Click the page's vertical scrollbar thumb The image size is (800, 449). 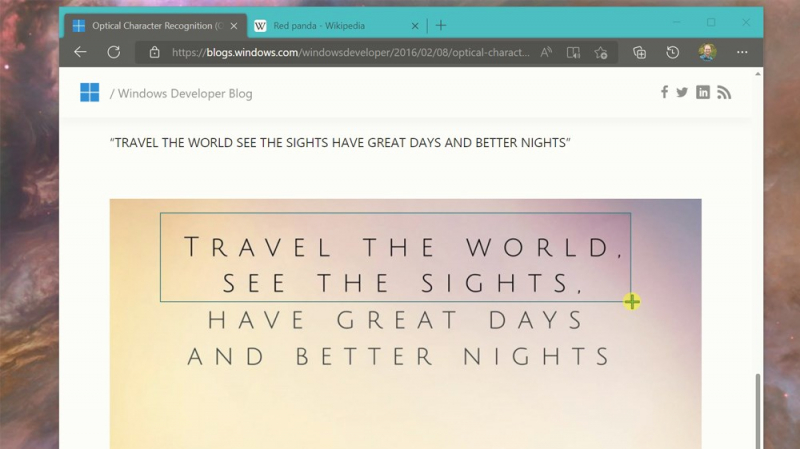[x=757, y=410]
